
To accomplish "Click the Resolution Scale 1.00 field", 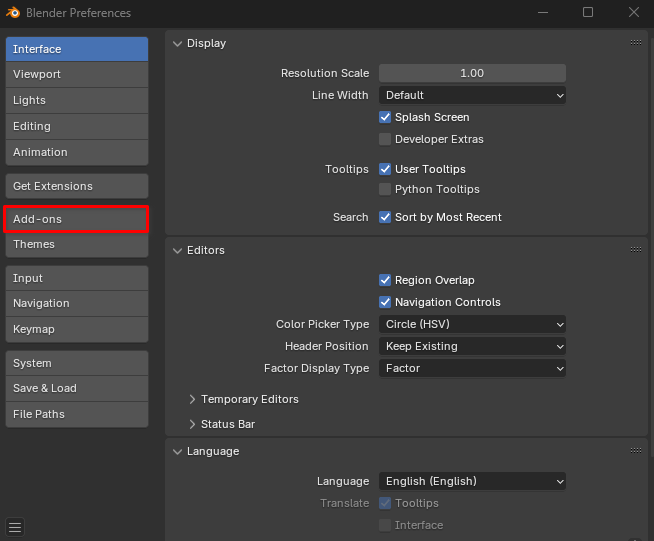I will [x=472, y=73].
